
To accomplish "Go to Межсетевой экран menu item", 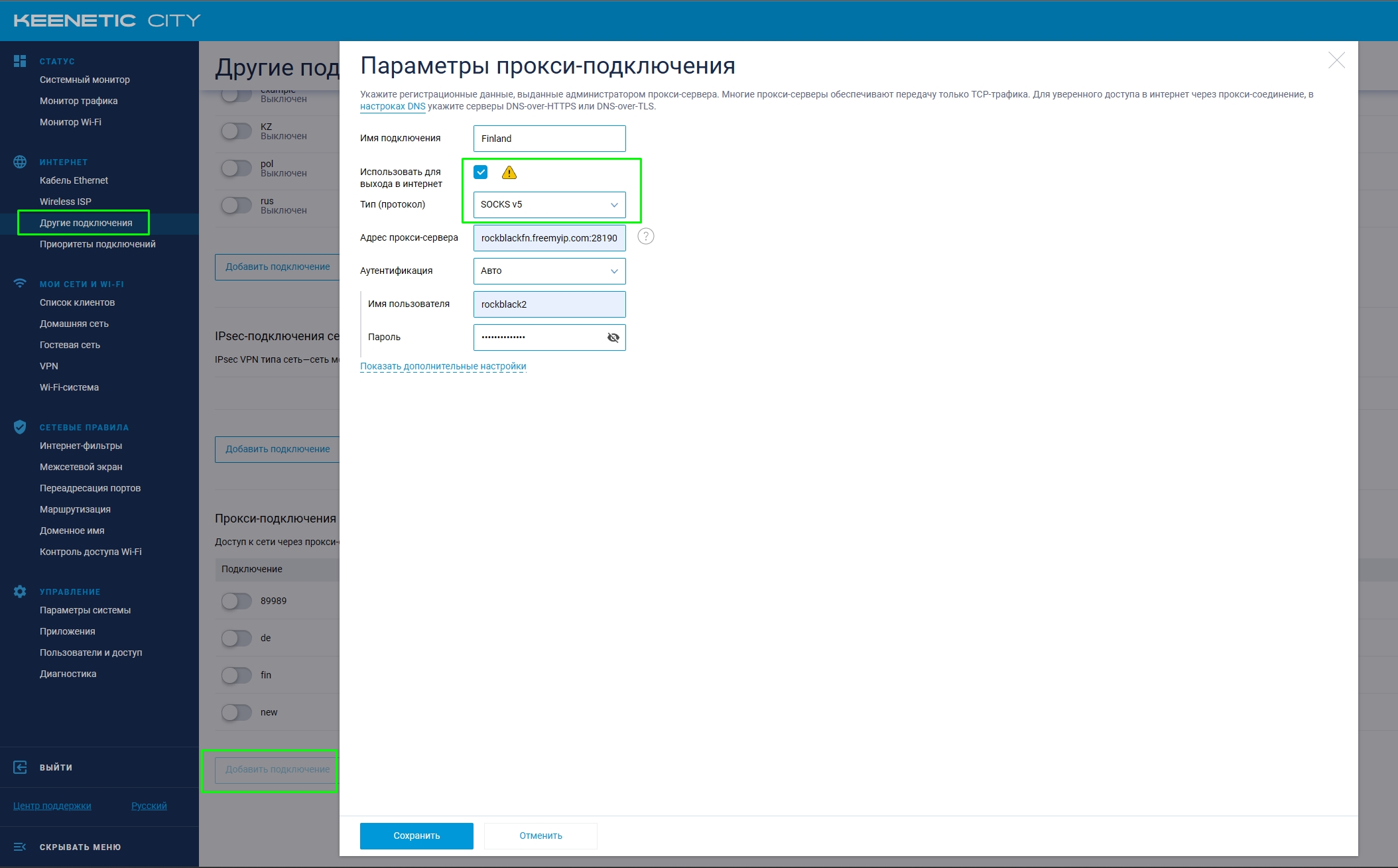I will click(81, 467).
